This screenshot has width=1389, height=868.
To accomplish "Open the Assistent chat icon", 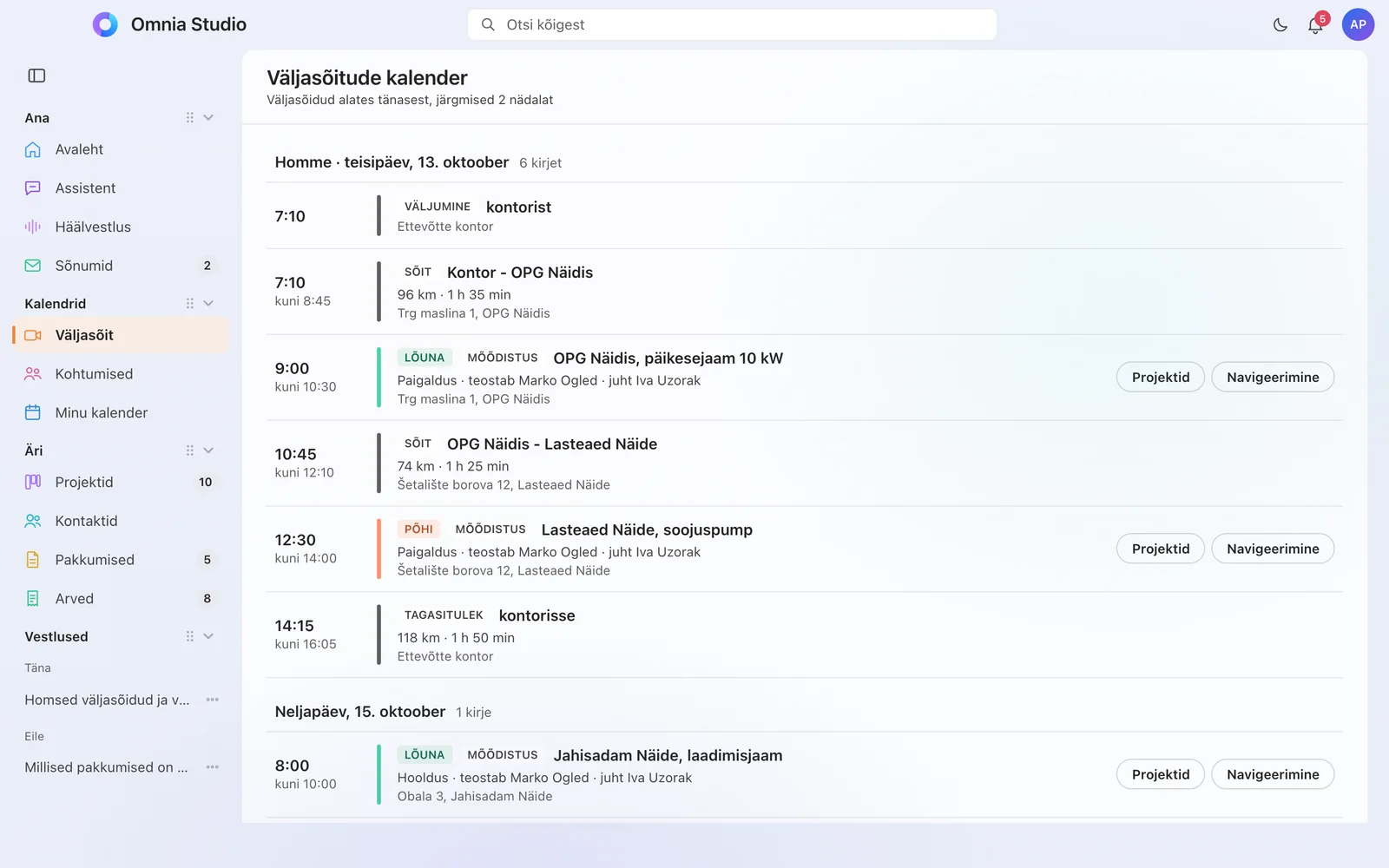I will pos(33,188).
